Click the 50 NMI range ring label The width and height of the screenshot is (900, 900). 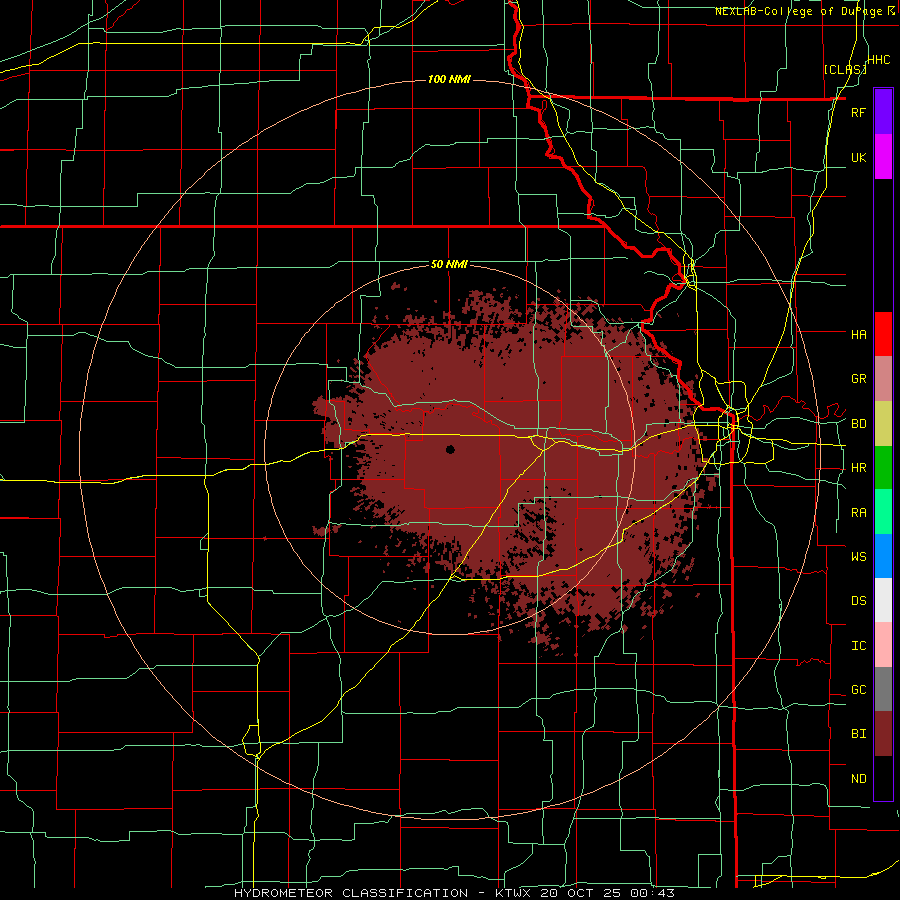[x=449, y=264]
